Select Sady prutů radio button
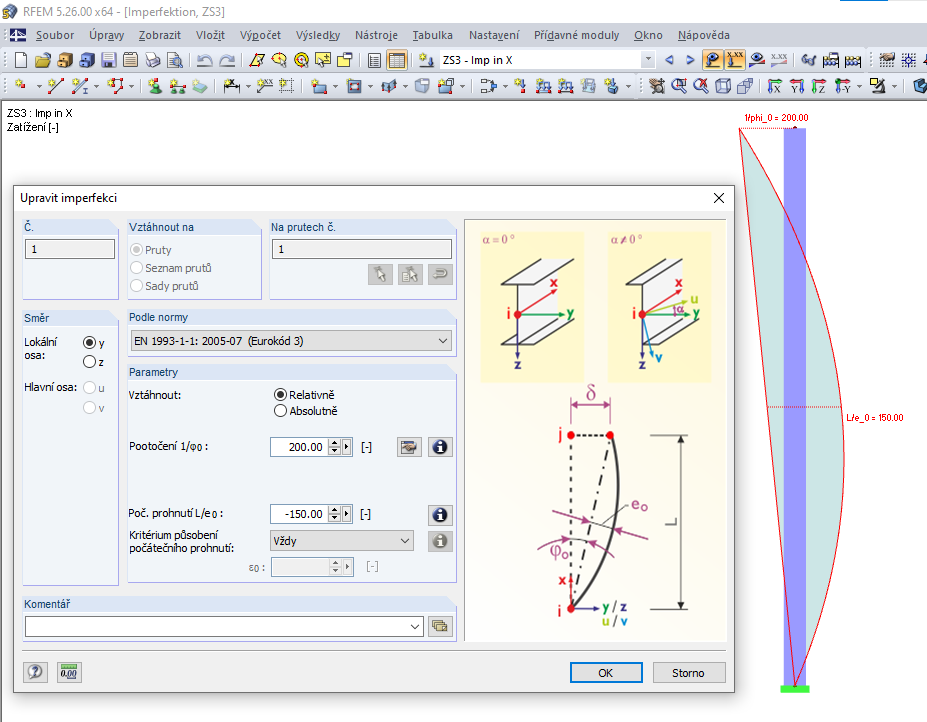This screenshot has width=927, height=722. click(x=137, y=286)
